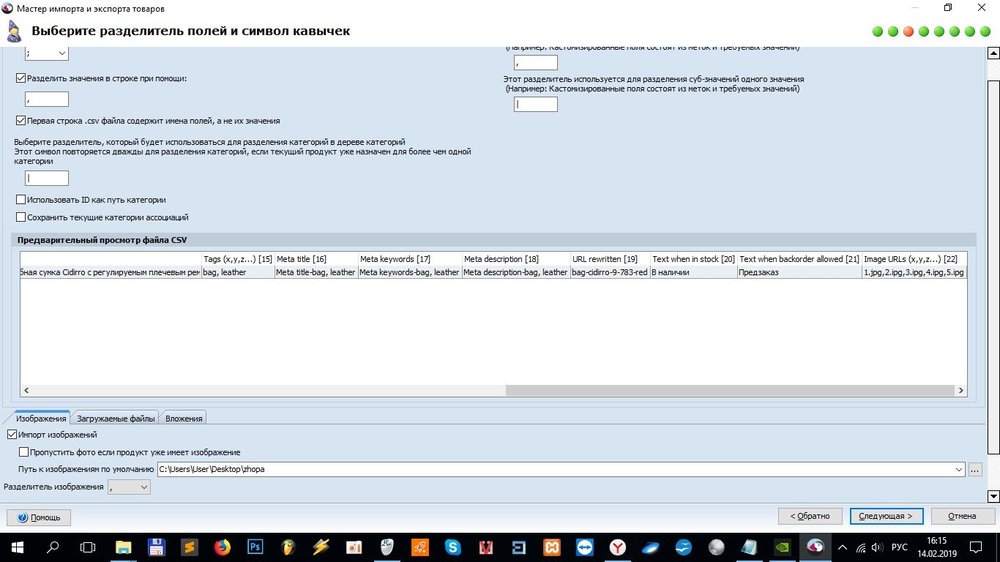Launch Sublime Text from taskbar
The width and height of the screenshot is (1000, 562).
point(189,547)
